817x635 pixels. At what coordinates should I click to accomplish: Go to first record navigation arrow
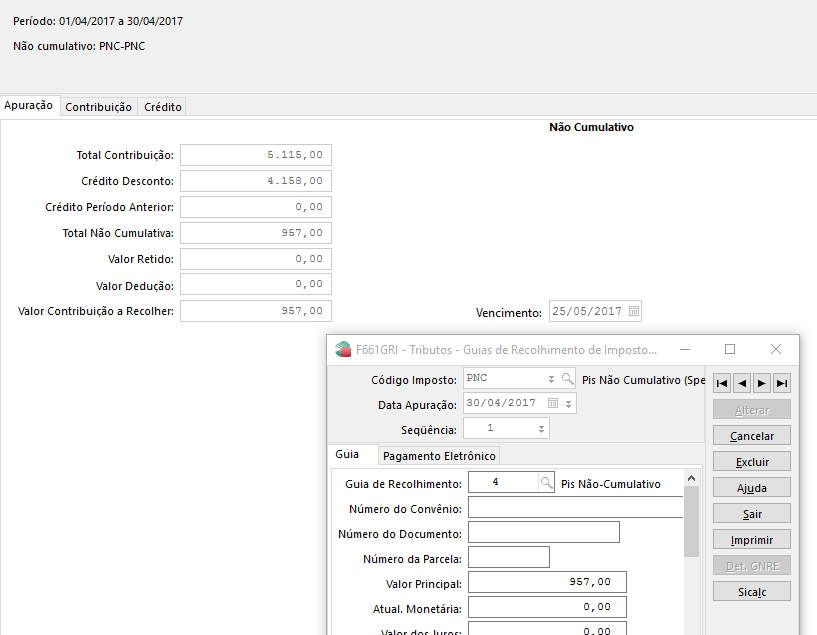tap(722, 383)
